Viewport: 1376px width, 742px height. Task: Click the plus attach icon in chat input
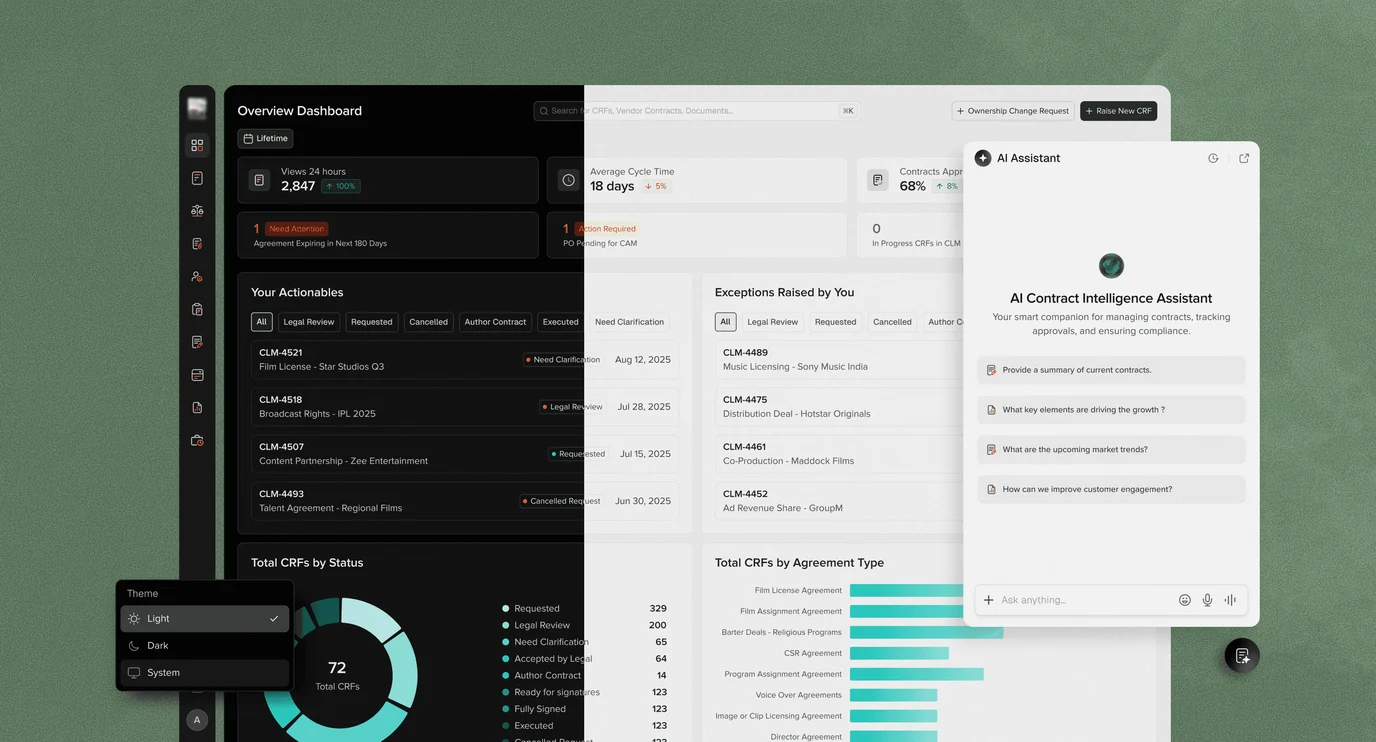[x=989, y=600]
